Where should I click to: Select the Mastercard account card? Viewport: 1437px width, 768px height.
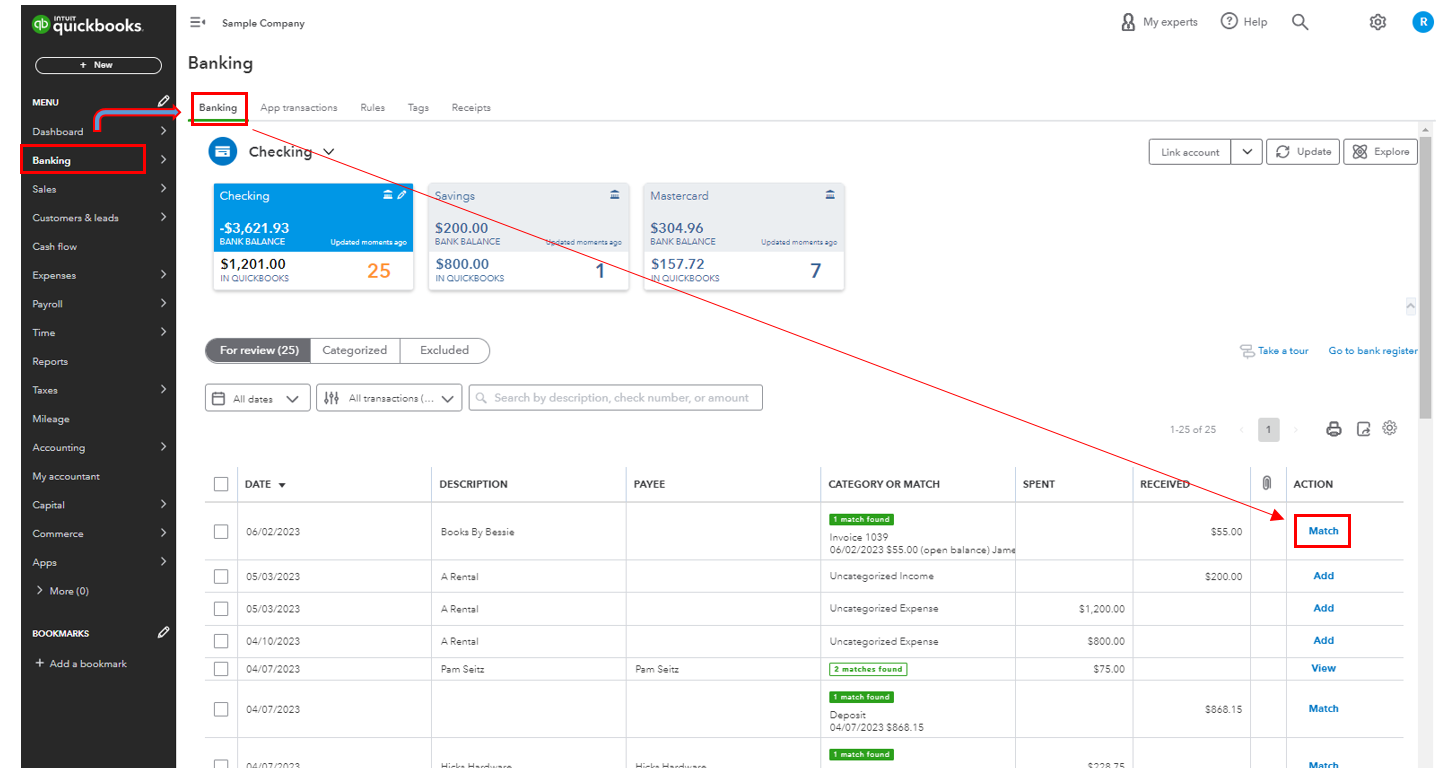click(x=744, y=237)
